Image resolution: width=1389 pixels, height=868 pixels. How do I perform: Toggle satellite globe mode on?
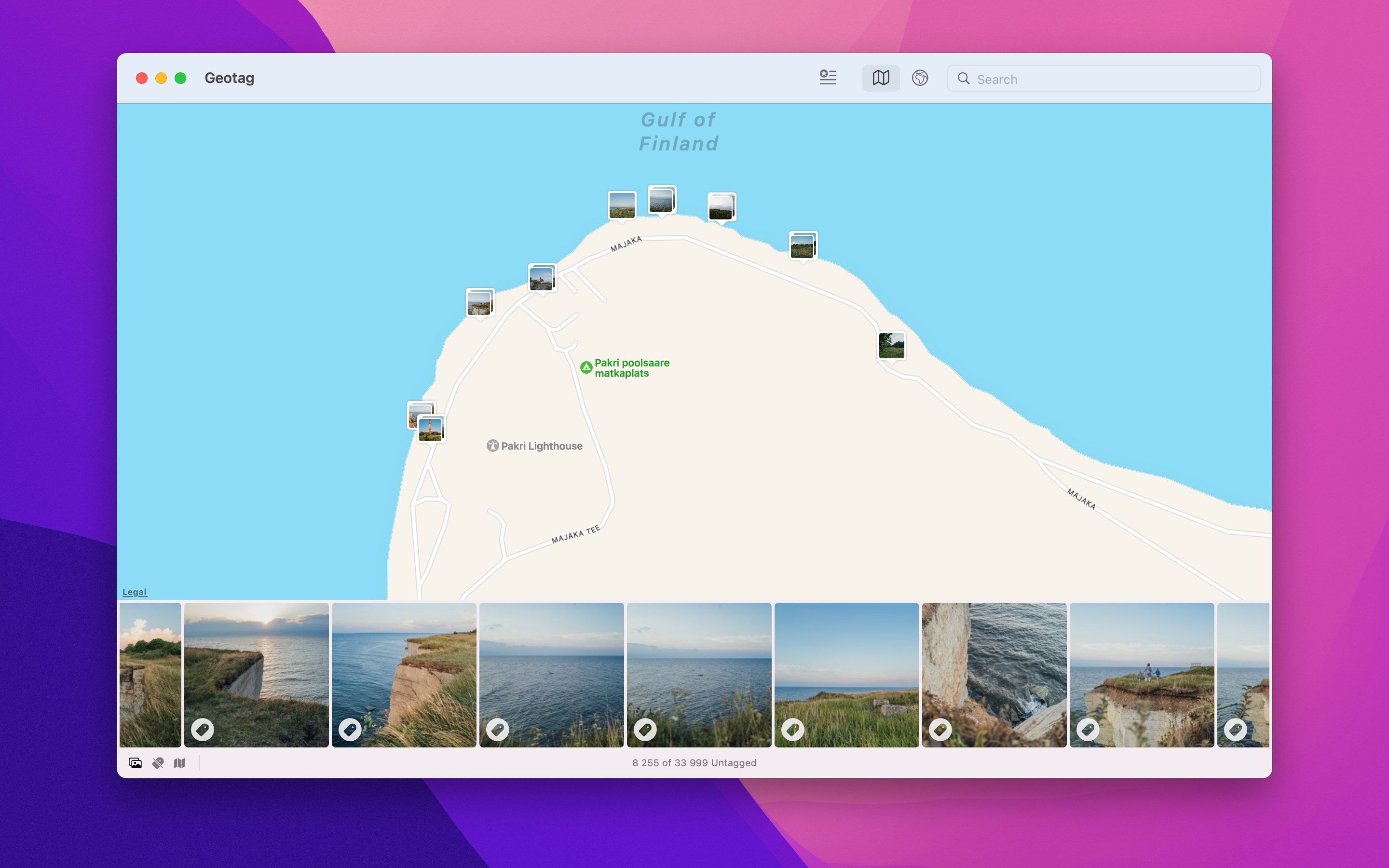click(921, 78)
